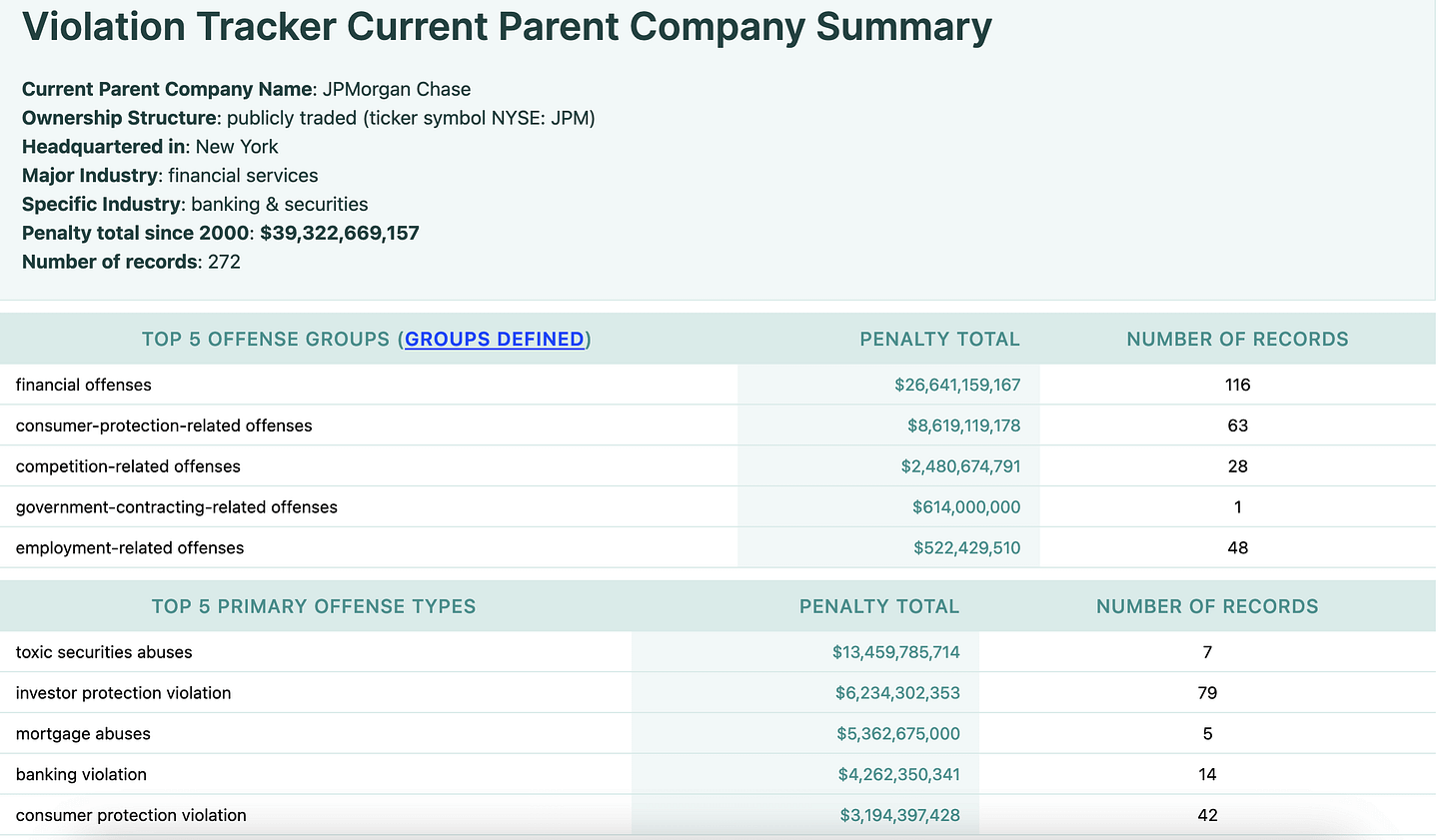
Task: Select government-contracting-related offenses label
Action: click(x=177, y=507)
